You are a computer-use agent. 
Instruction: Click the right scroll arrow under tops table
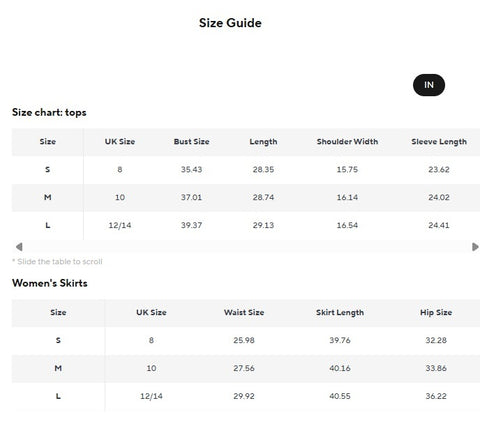coord(475,247)
